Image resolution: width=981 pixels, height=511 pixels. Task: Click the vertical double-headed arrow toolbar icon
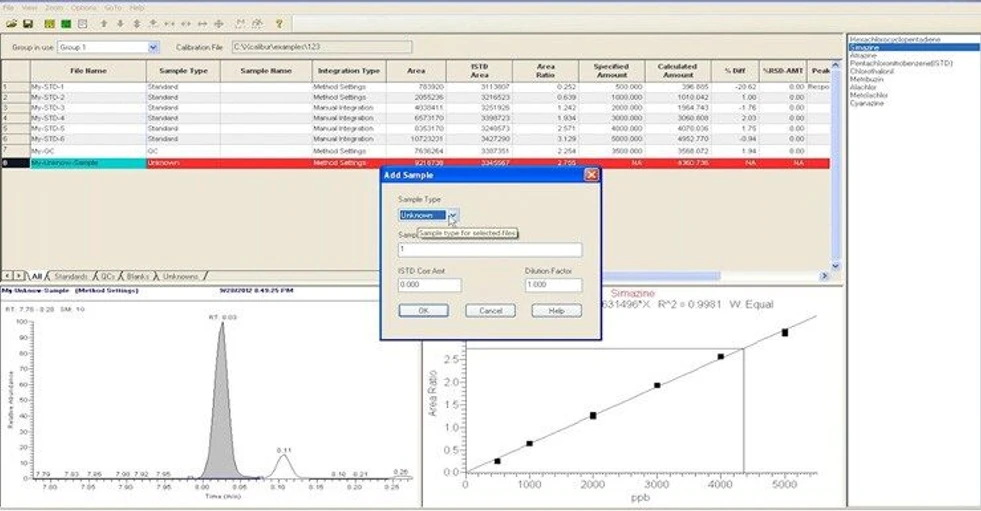click(x=136, y=24)
